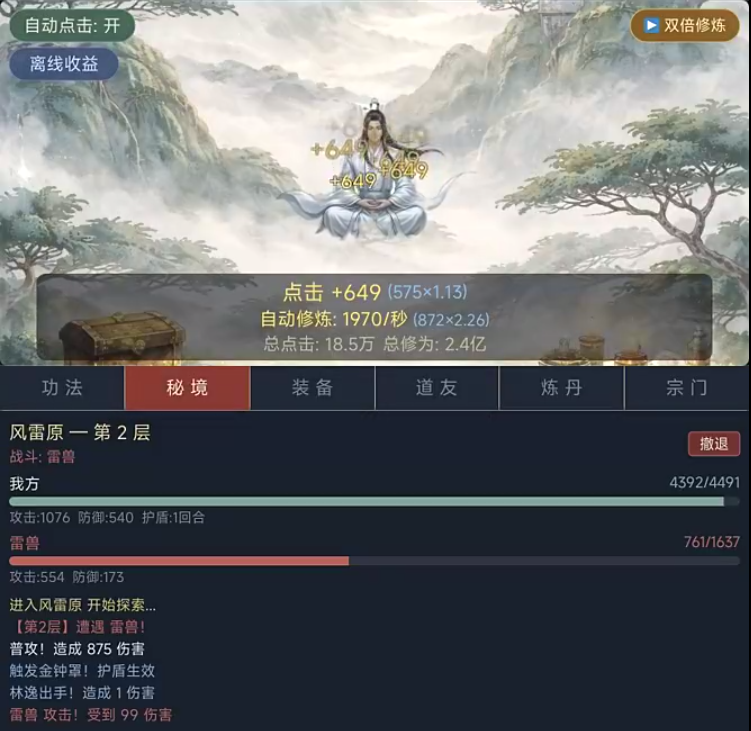The image size is (751, 731).
Task: Click the 点击 +649 stats panel
Action: pos(375,317)
